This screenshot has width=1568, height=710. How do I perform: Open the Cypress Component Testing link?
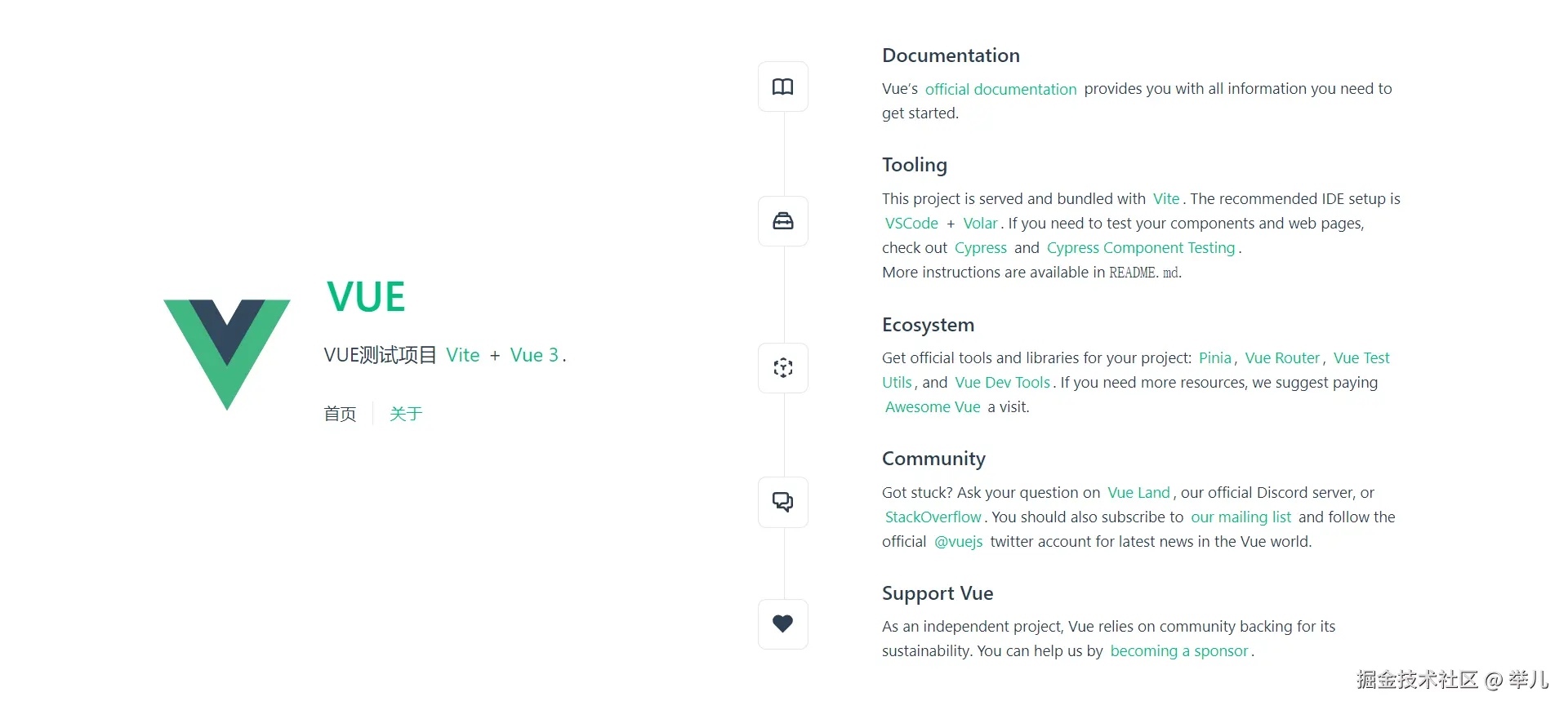pos(1140,248)
